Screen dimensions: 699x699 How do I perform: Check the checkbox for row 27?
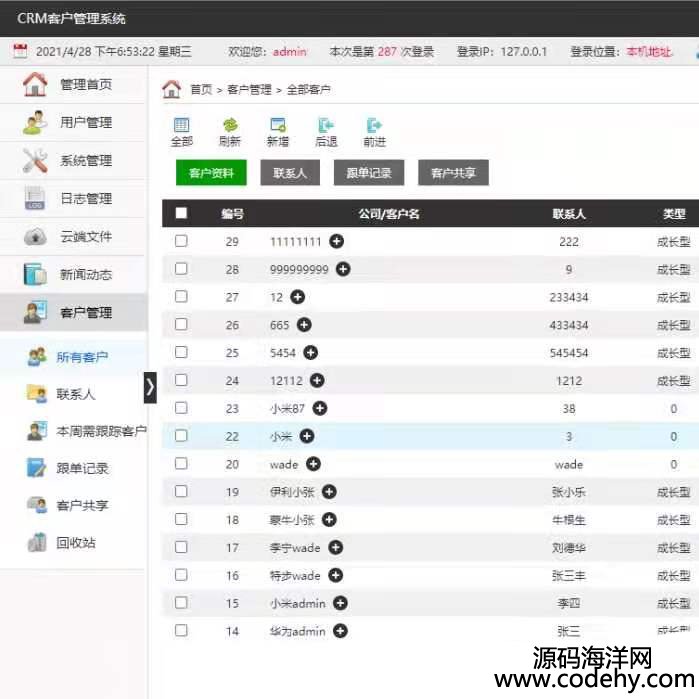point(181,296)
